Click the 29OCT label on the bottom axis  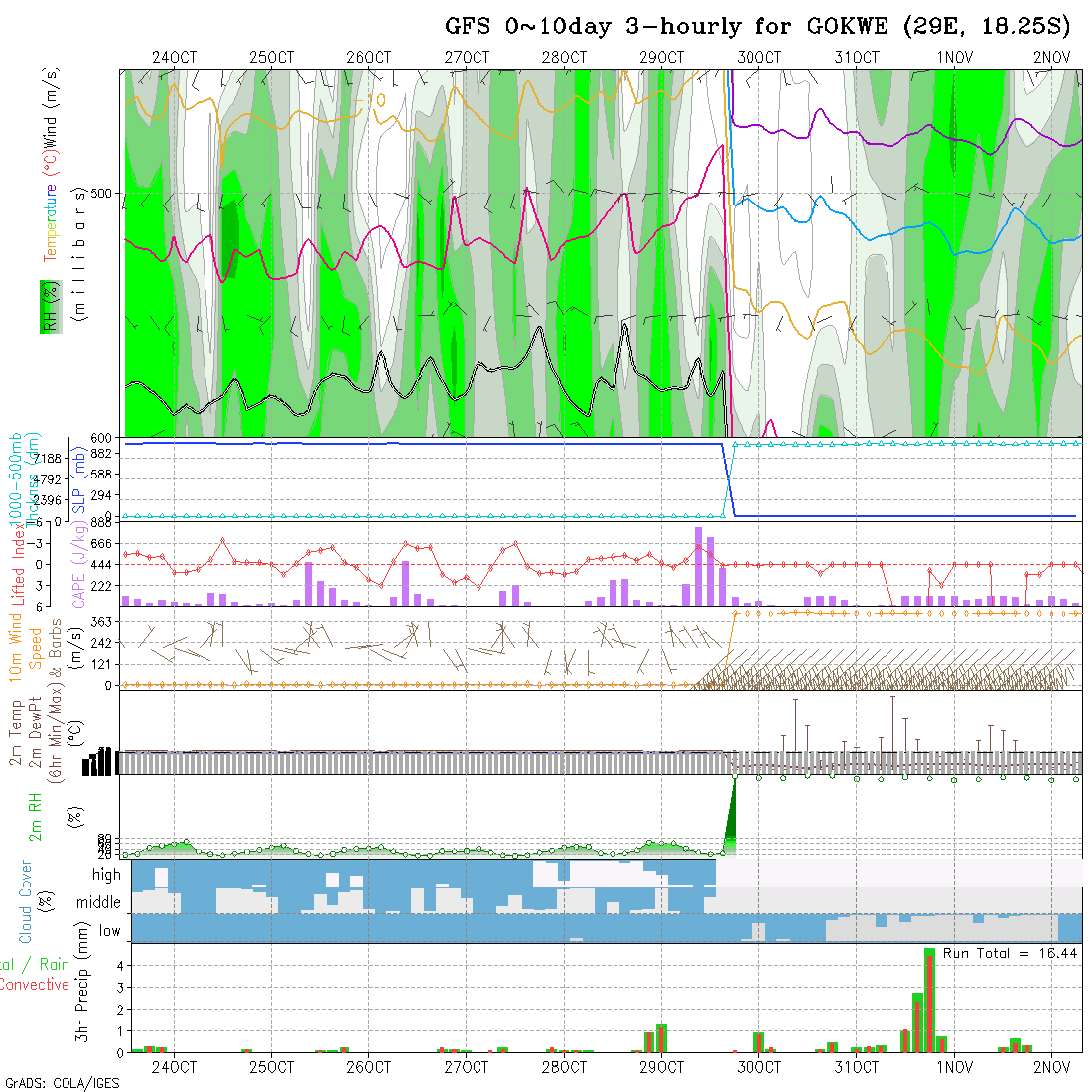pos(661,1067)
